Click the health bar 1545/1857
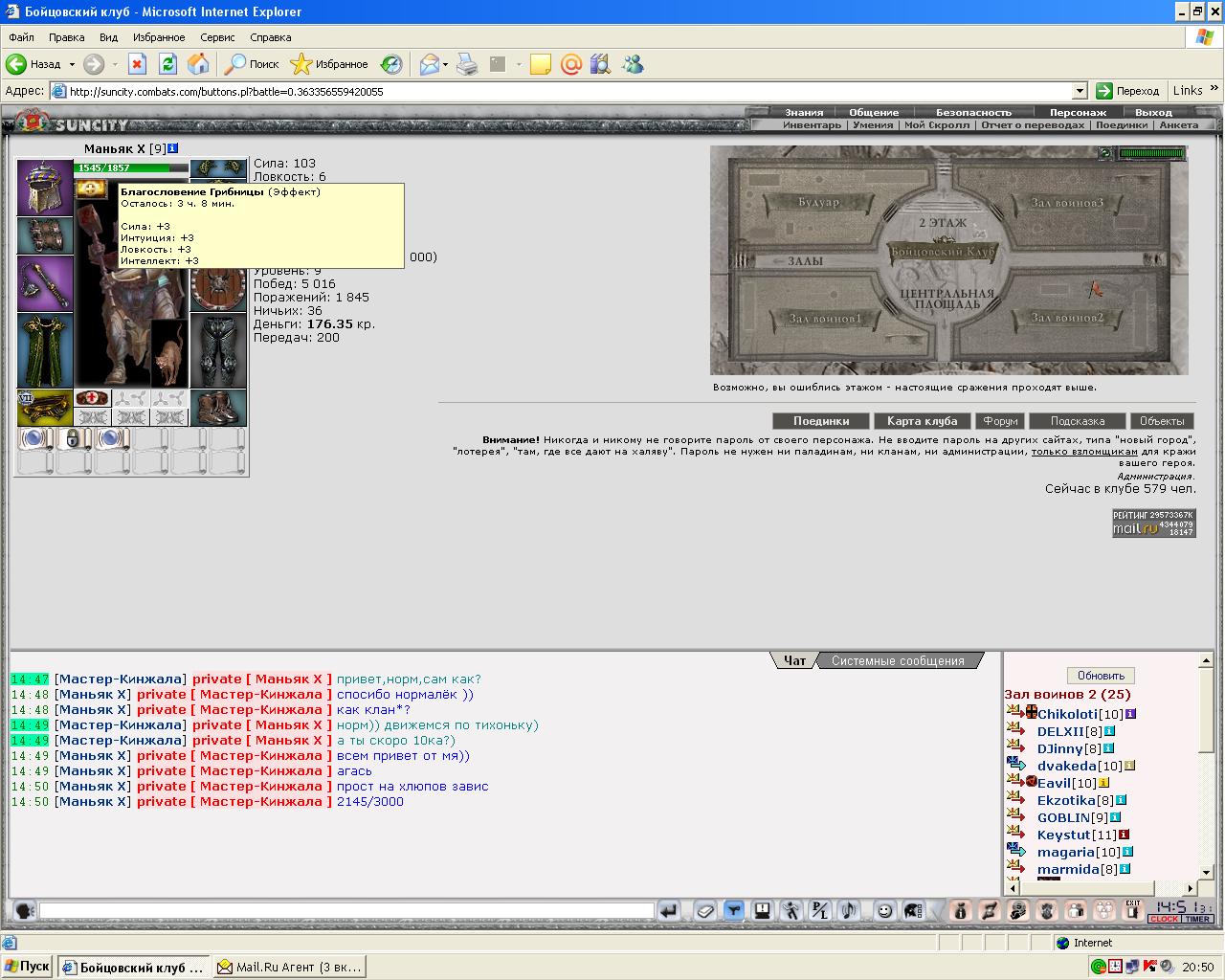1225x980 pixels. click(x=131, y=167)
